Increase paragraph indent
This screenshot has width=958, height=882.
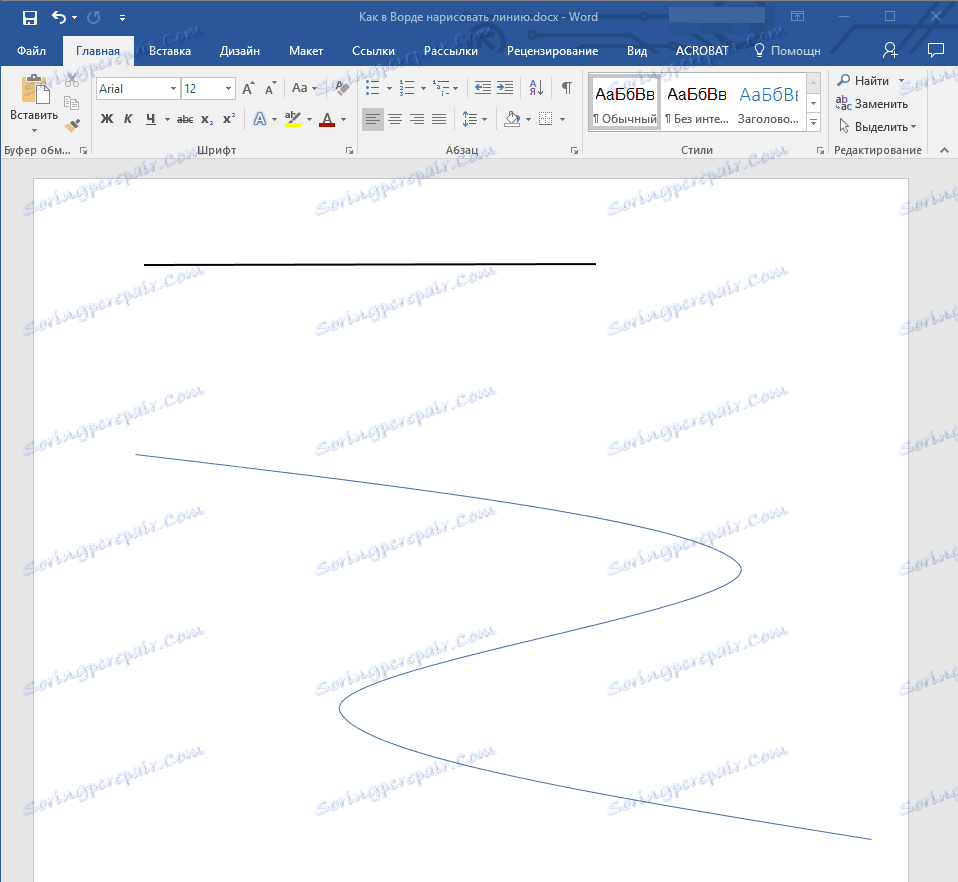(505, 89)
